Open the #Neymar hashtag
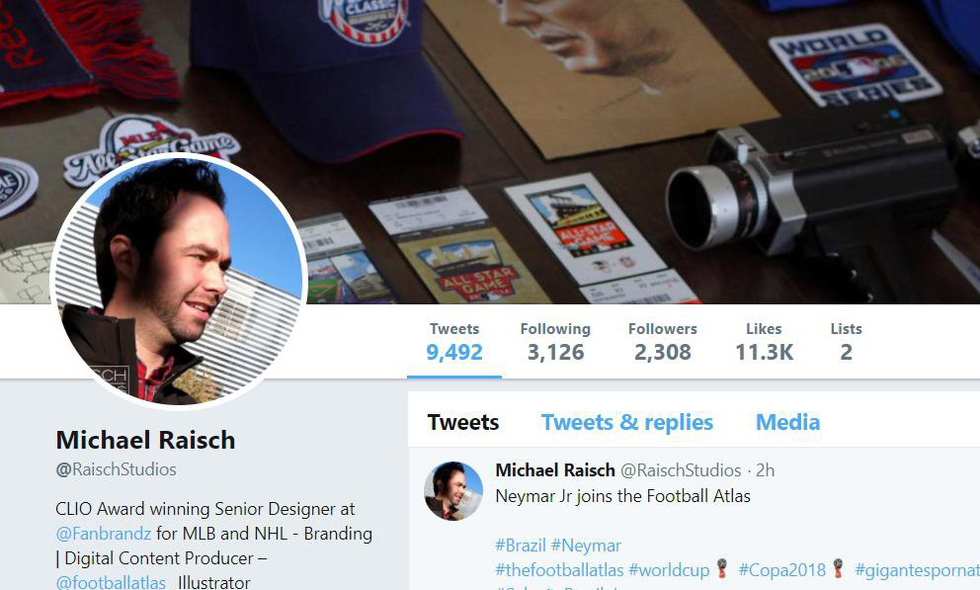The width and height of the screenshot is (980, 590). coord(586,546)
